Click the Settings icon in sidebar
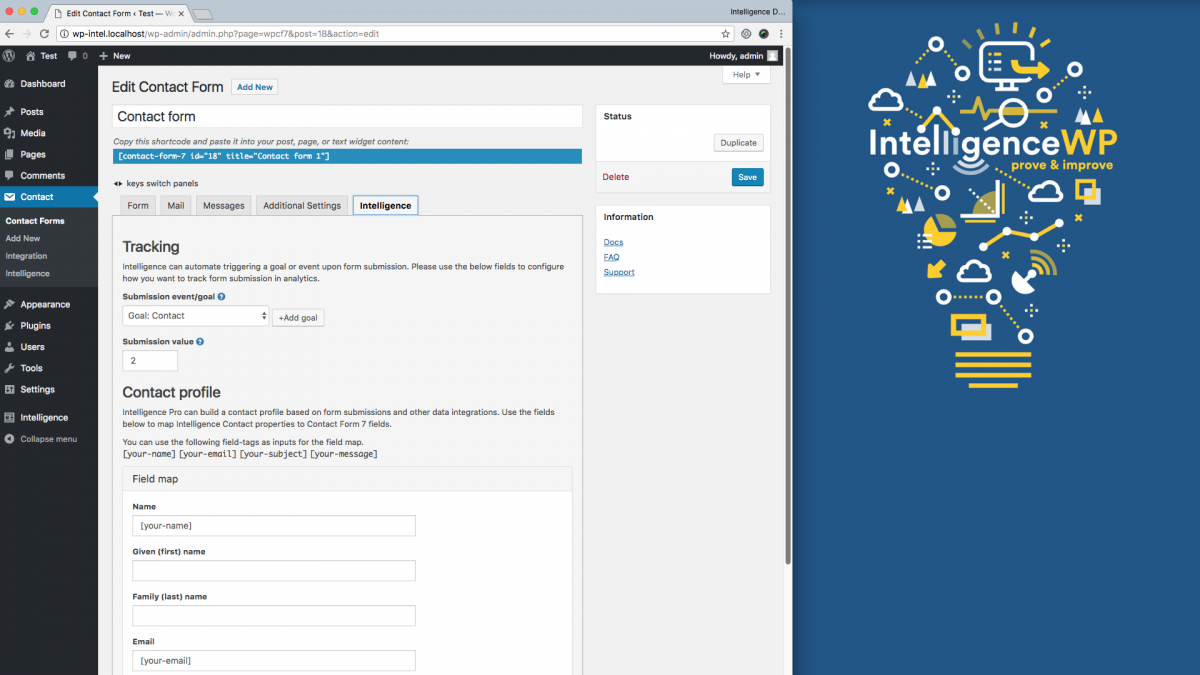Screen dimensions: 1200x675 pos(9,390)
